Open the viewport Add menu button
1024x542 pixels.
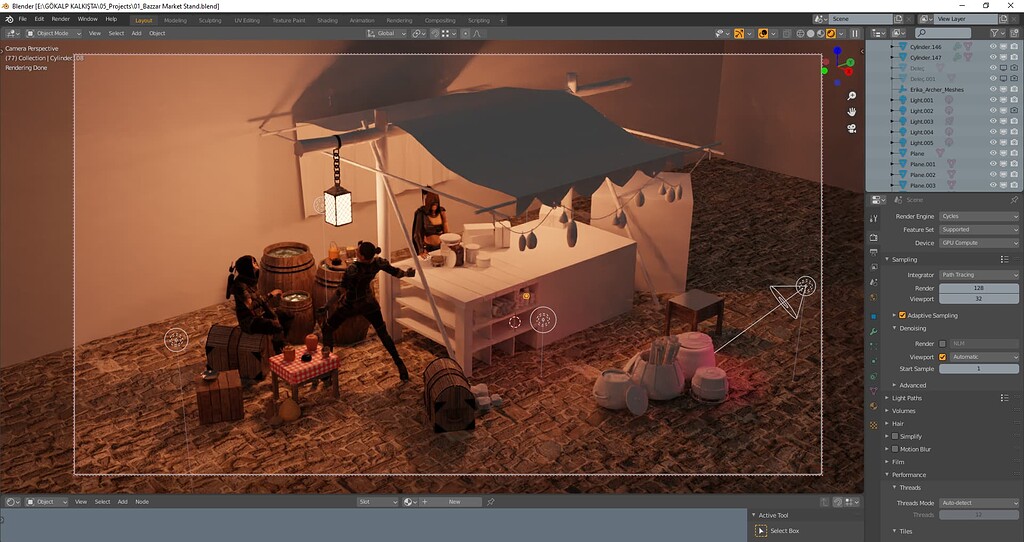[136, 33]
